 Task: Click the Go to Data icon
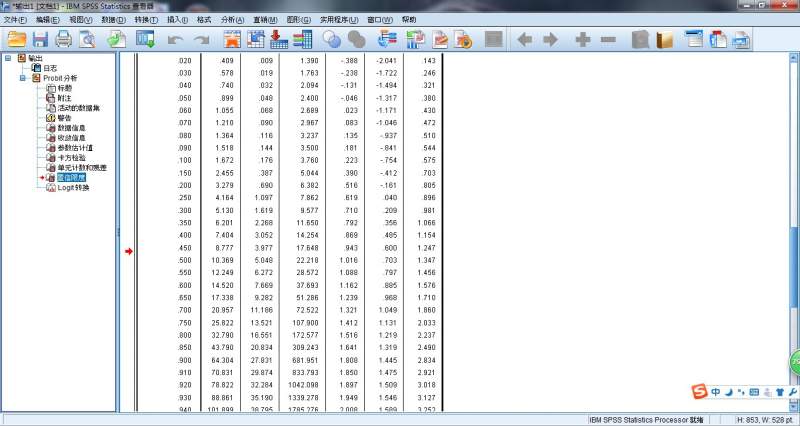232,39
